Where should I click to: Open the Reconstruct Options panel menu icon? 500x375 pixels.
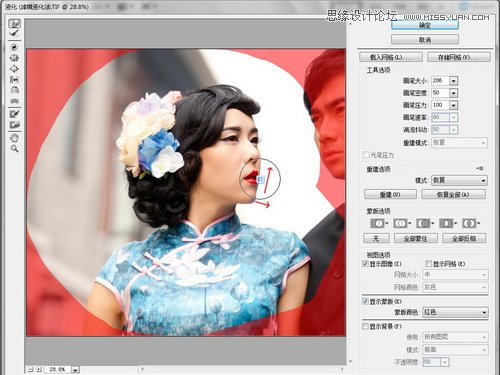(x=480, y=169)
